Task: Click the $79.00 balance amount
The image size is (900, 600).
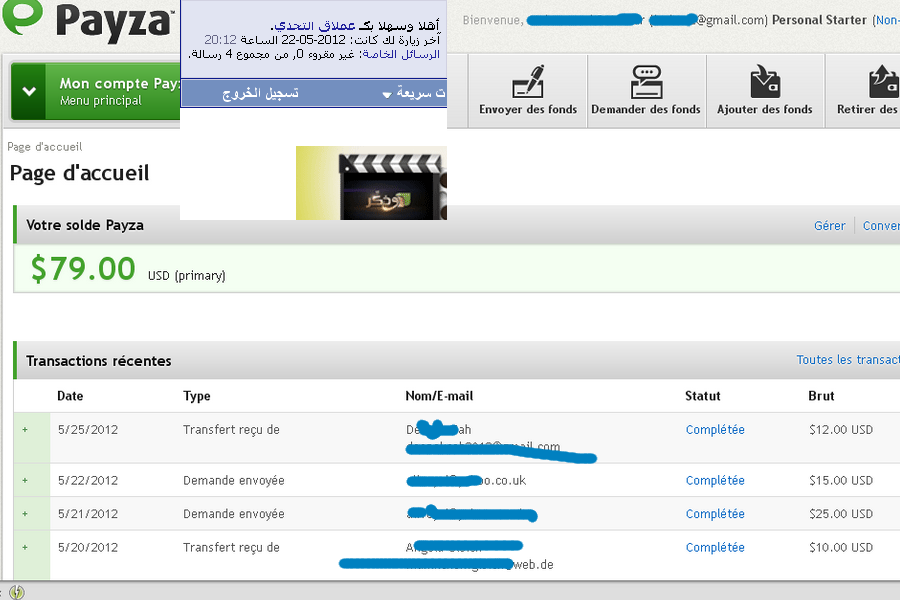Action: (x=83, y=269)
